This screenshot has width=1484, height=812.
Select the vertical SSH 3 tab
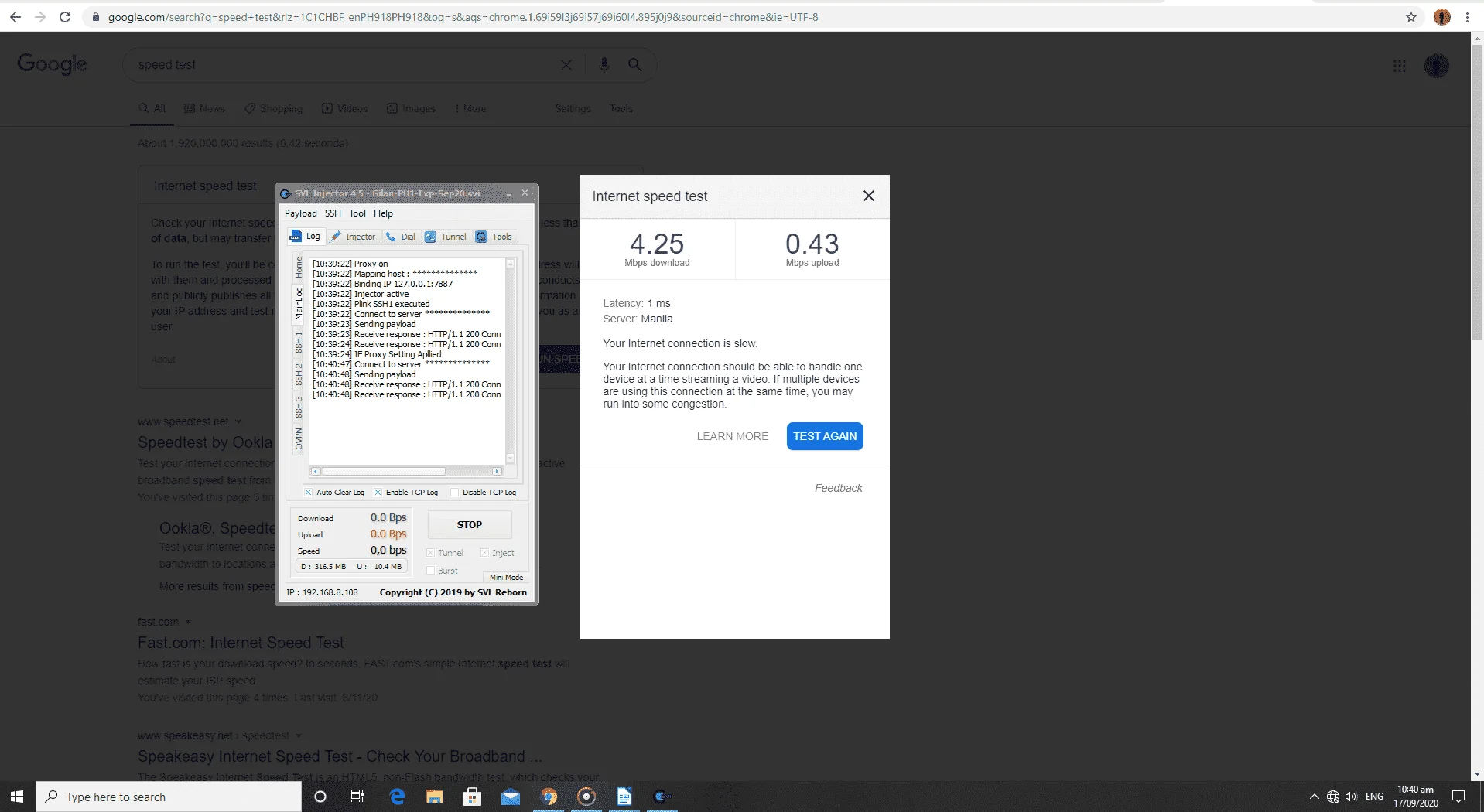[299, 407]
